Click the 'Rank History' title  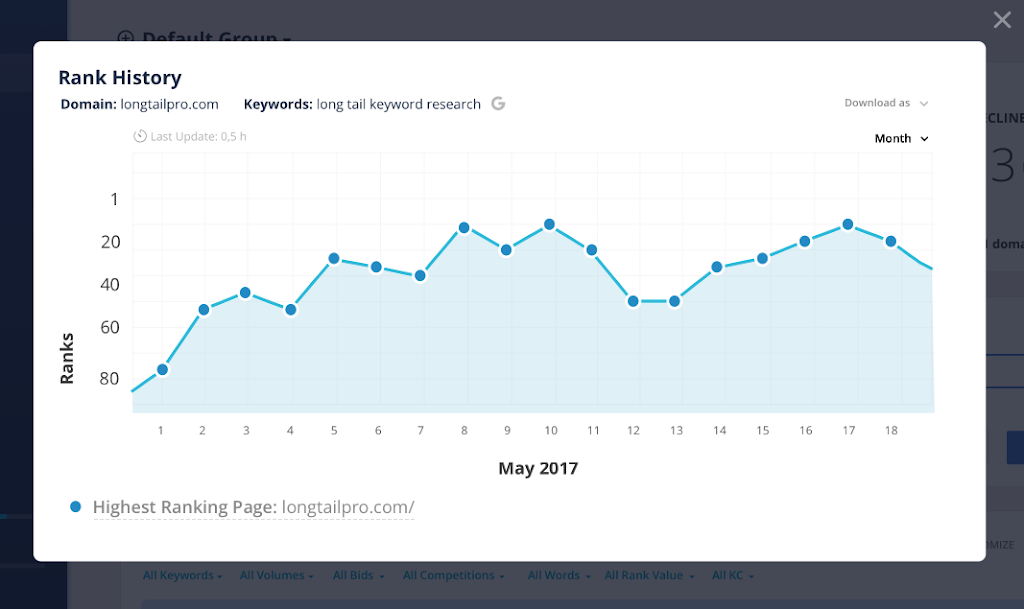(x=120, y=78)
